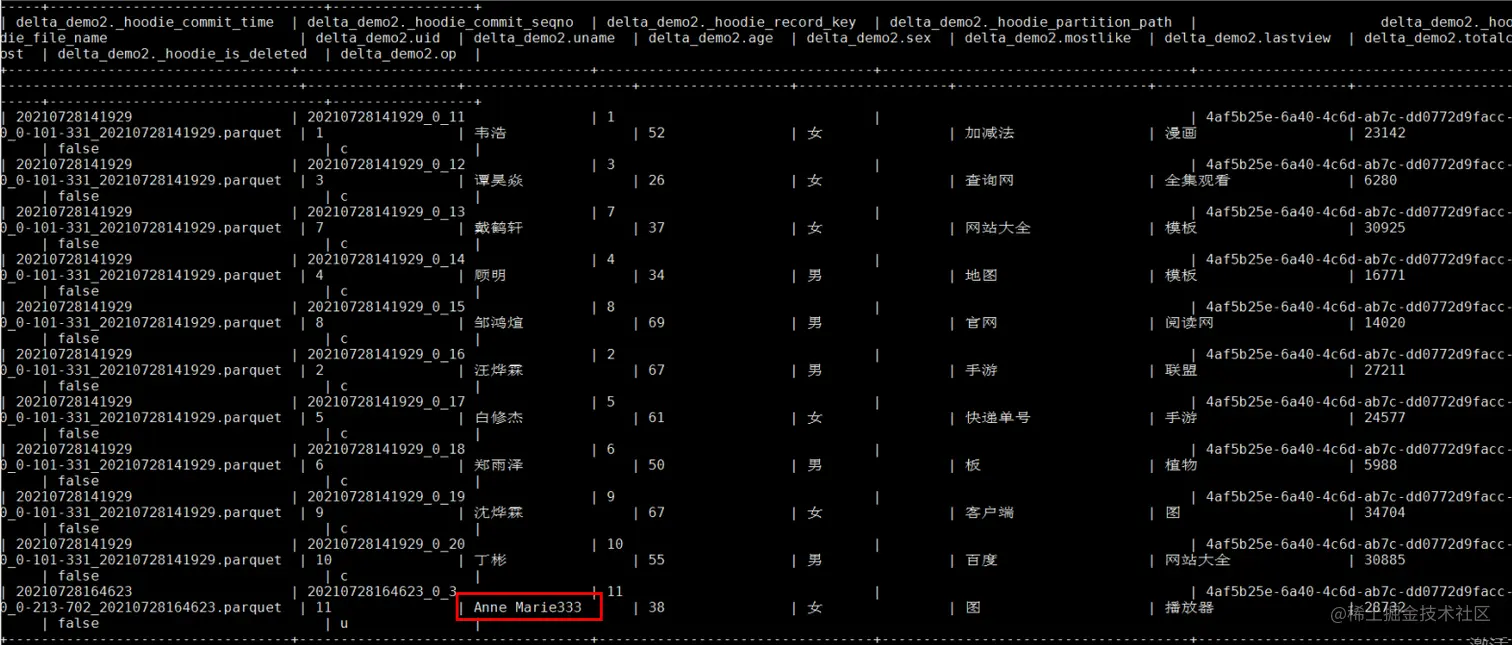1512x645 pixels.
Task: Click the uname value Anne Marie333
Action: pyautogui.click(x=528, y=608)
